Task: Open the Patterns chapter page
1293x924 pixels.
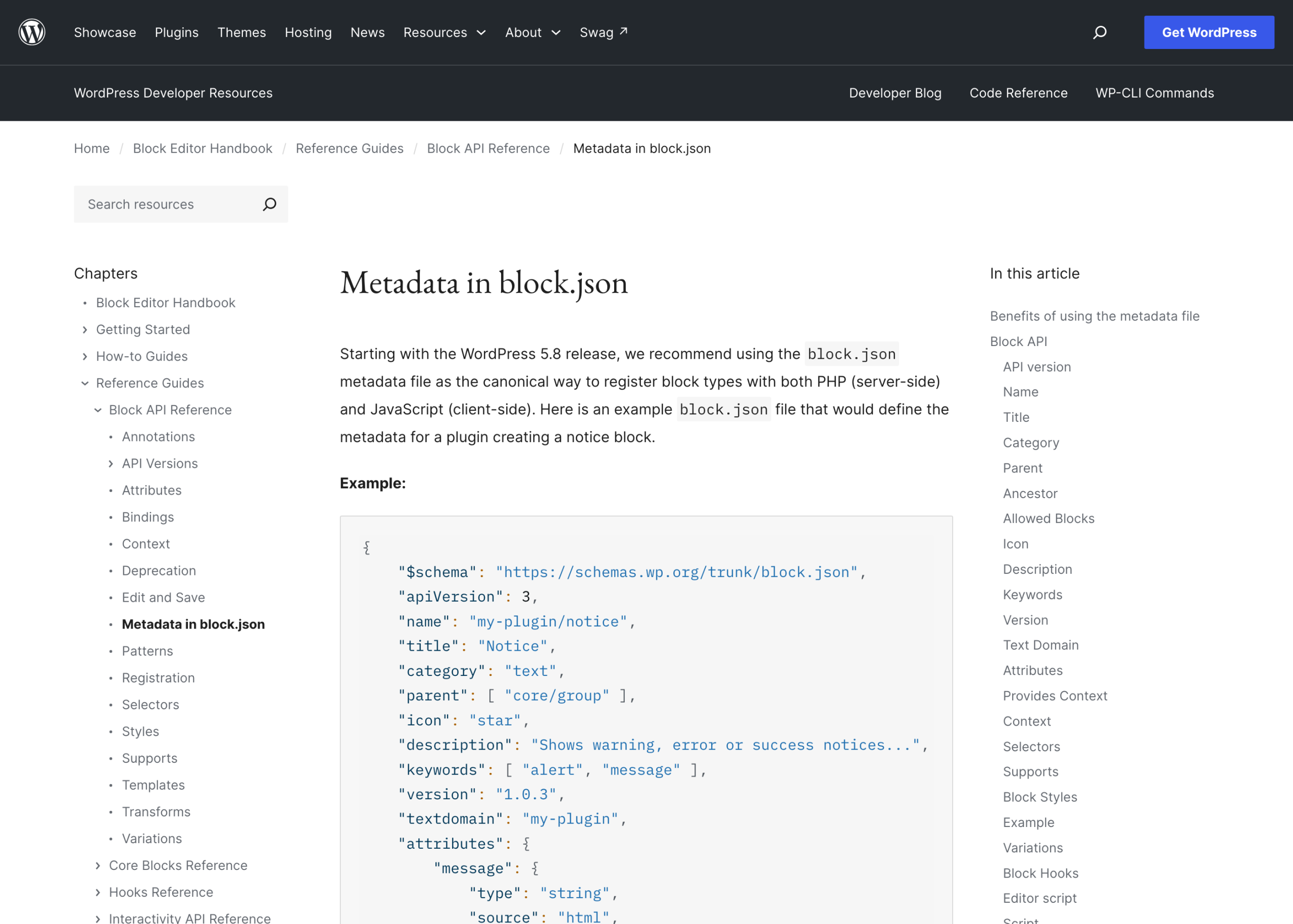Action: (147, 651)
